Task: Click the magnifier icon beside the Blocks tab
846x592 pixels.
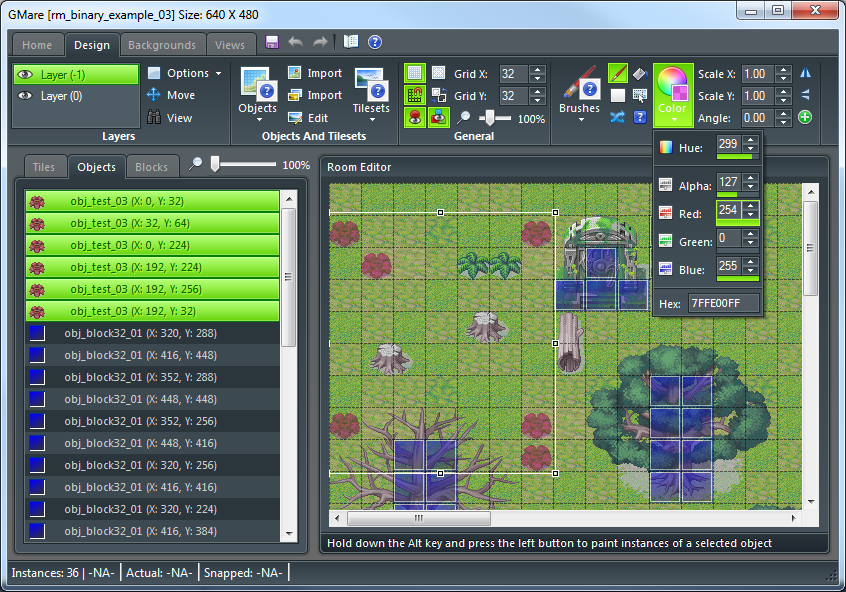Action: point(195,164)
